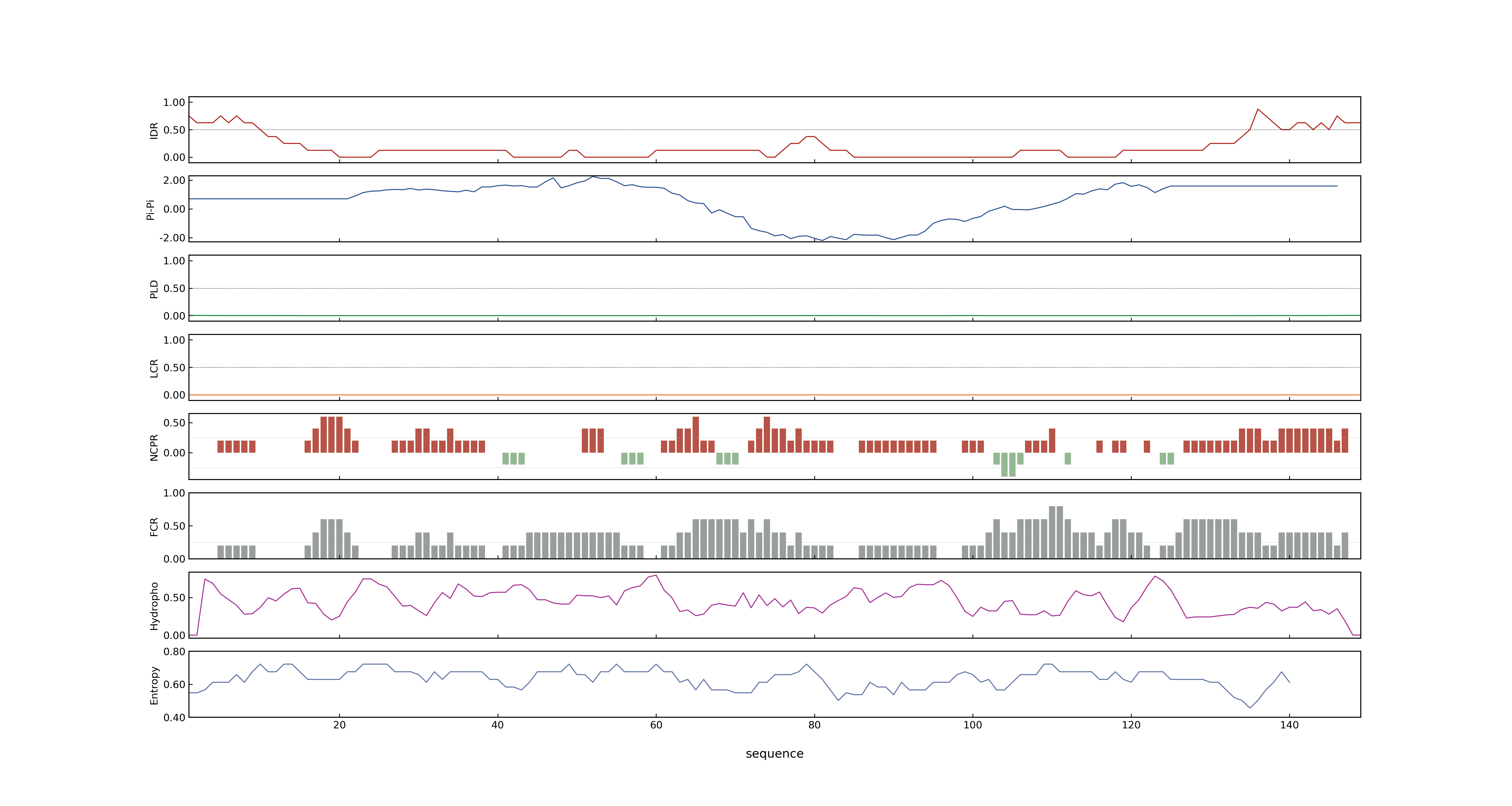Click the 1.00 tick on PLD axis
Viewport: 1512px width, 806px height.
point(174,261)
